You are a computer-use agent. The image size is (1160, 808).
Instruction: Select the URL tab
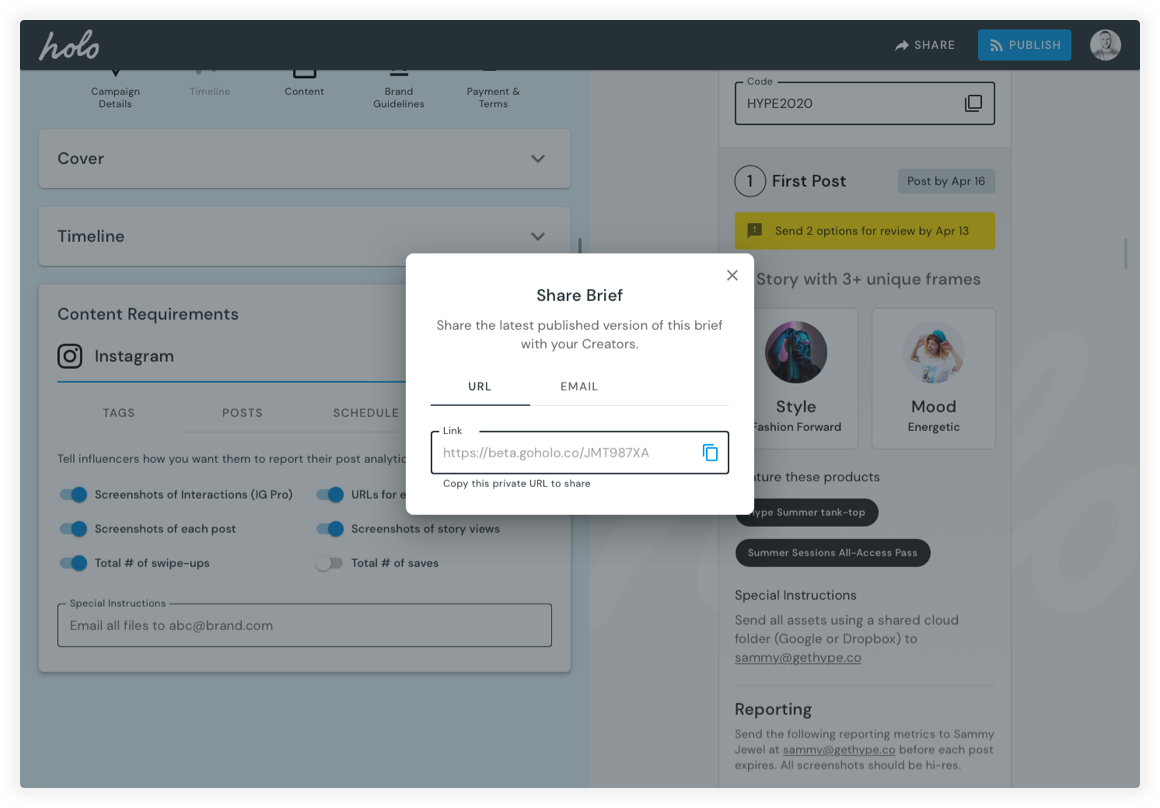(480, 387)
